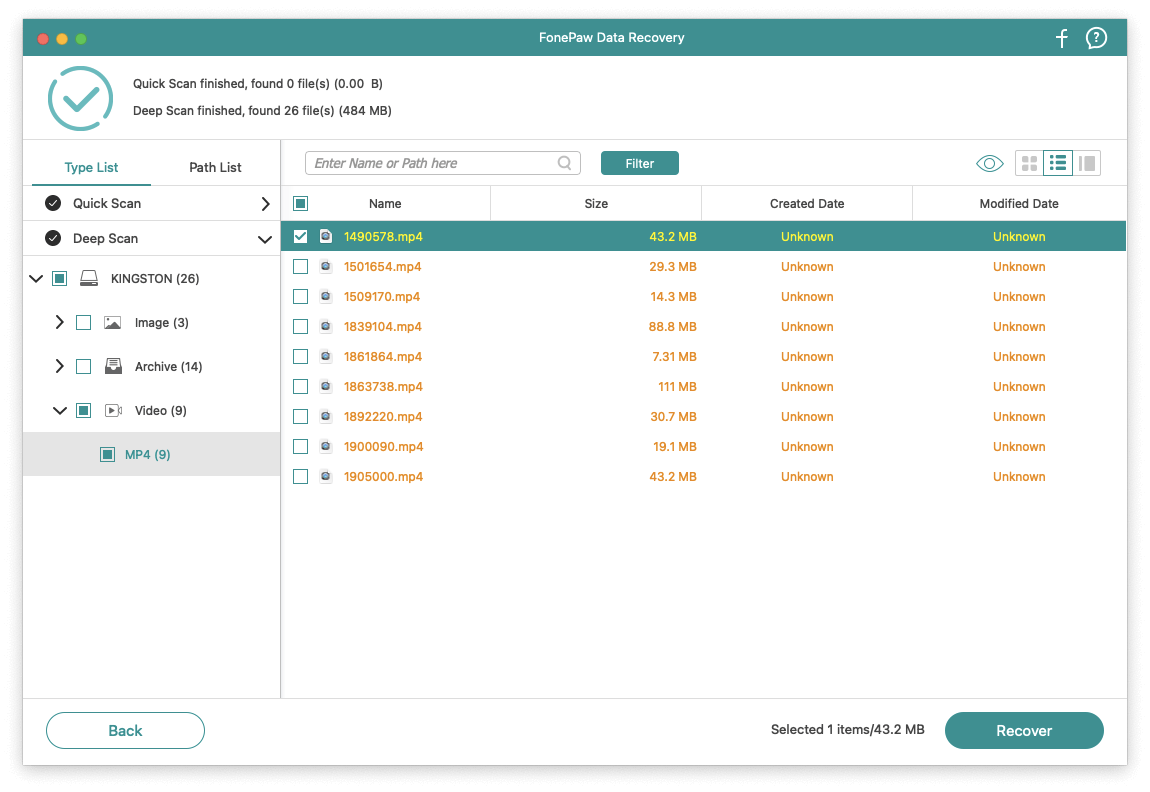The height and width of the screenshot is (792, 1150).
Task: Click the file icon of 1863738.mp4
Action: pos(326,386)
